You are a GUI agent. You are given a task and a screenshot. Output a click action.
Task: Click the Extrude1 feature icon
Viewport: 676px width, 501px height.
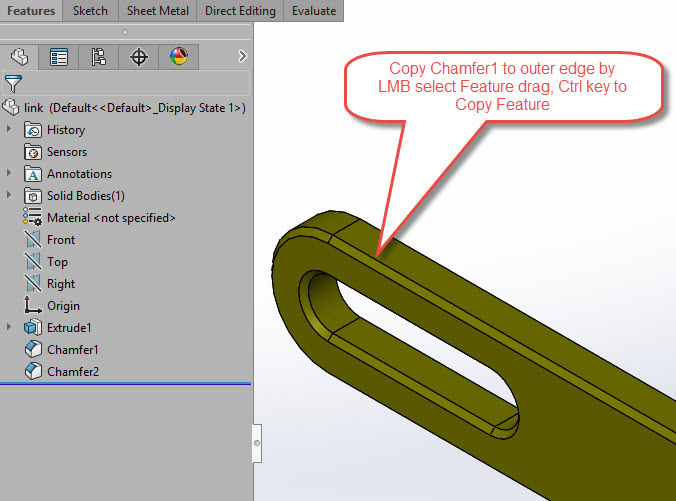coord(33,328)
